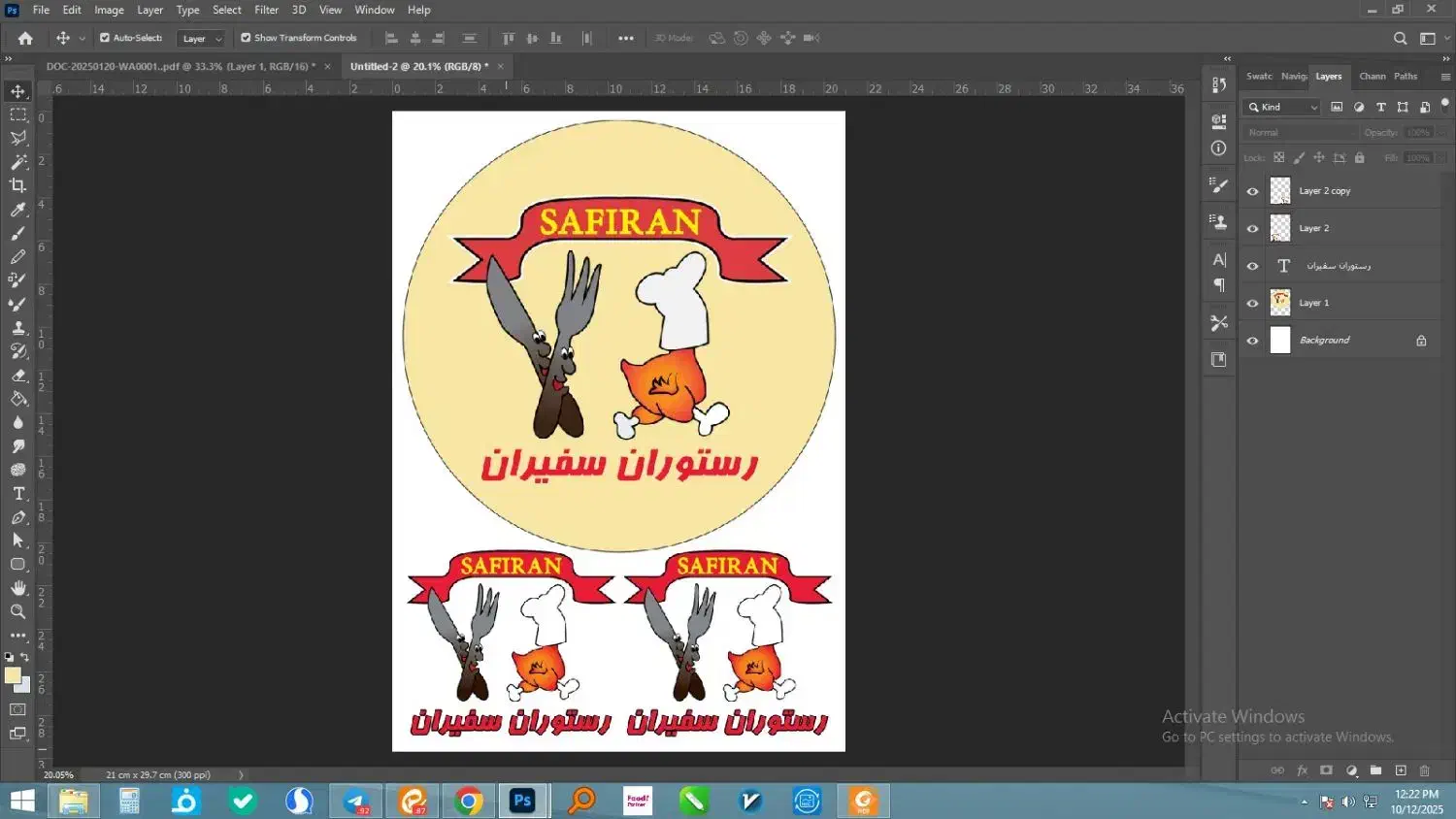Open the Filter menu
This screenshot has width=1456, height=819.
coord(266,10)
